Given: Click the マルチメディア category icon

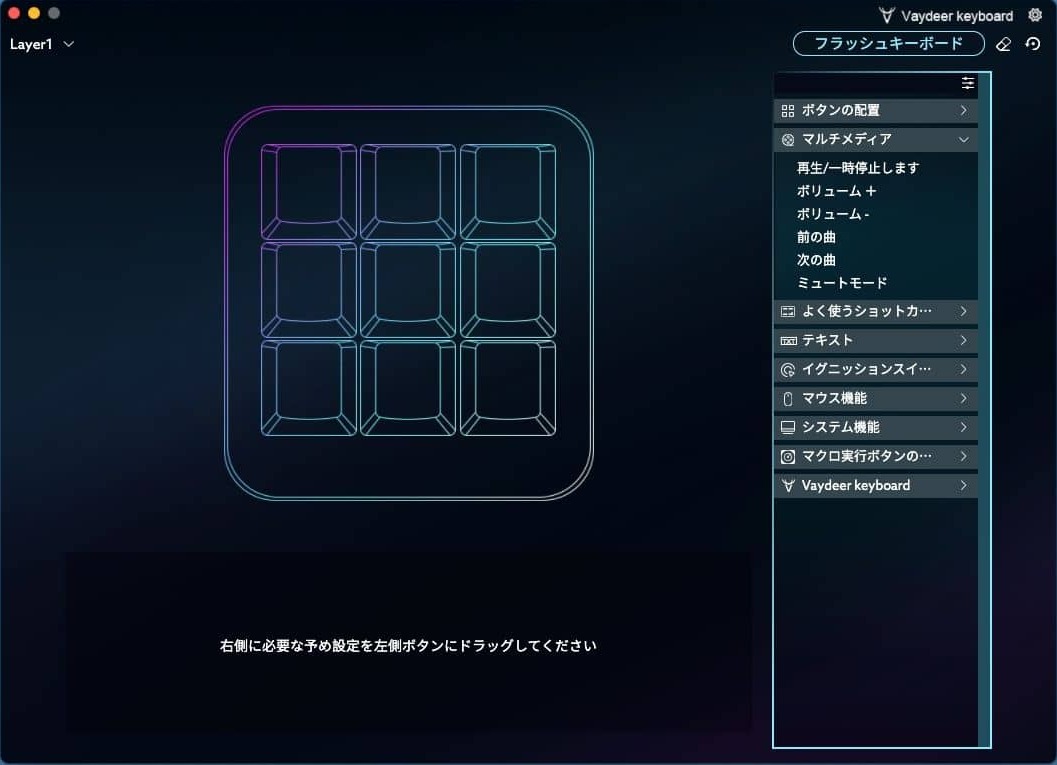Looking at the screenshot, I should point(787,140).
